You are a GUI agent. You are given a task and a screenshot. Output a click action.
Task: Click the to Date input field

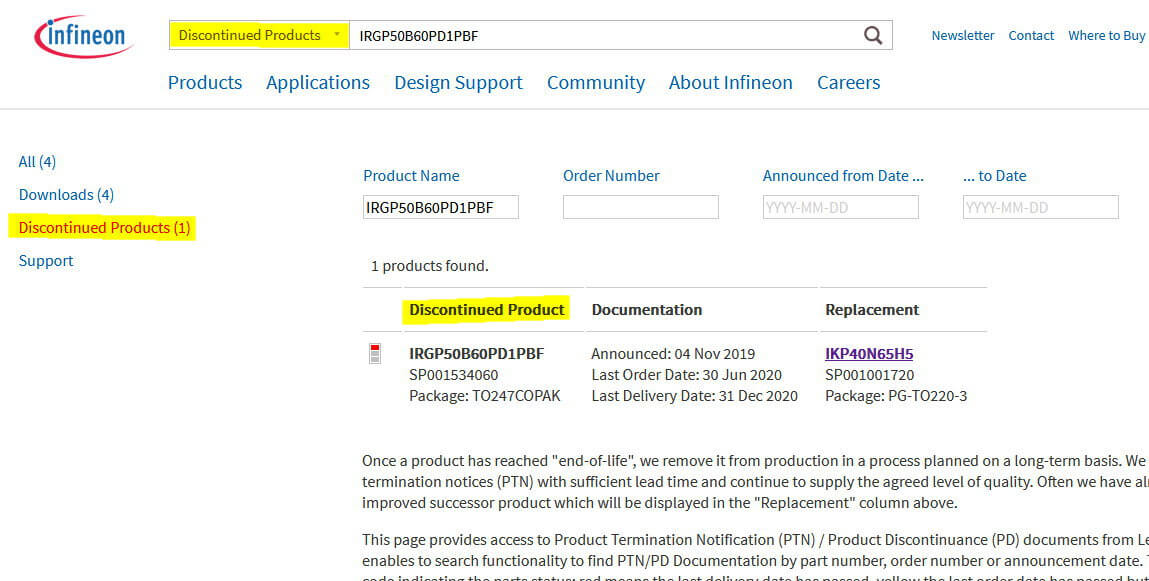pos(1041,207)
